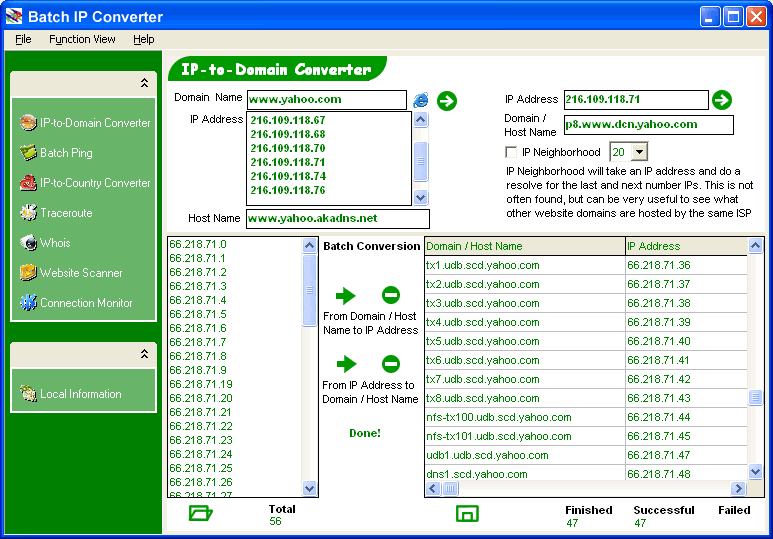Open the IP-to-Country Converter sidebar icon
This screenshot has height=539, width=773.
click(28, 182)
